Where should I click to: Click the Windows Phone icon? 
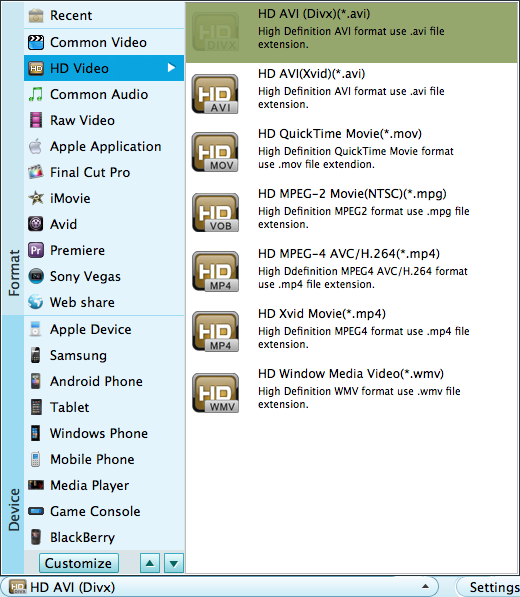[35, 433]
